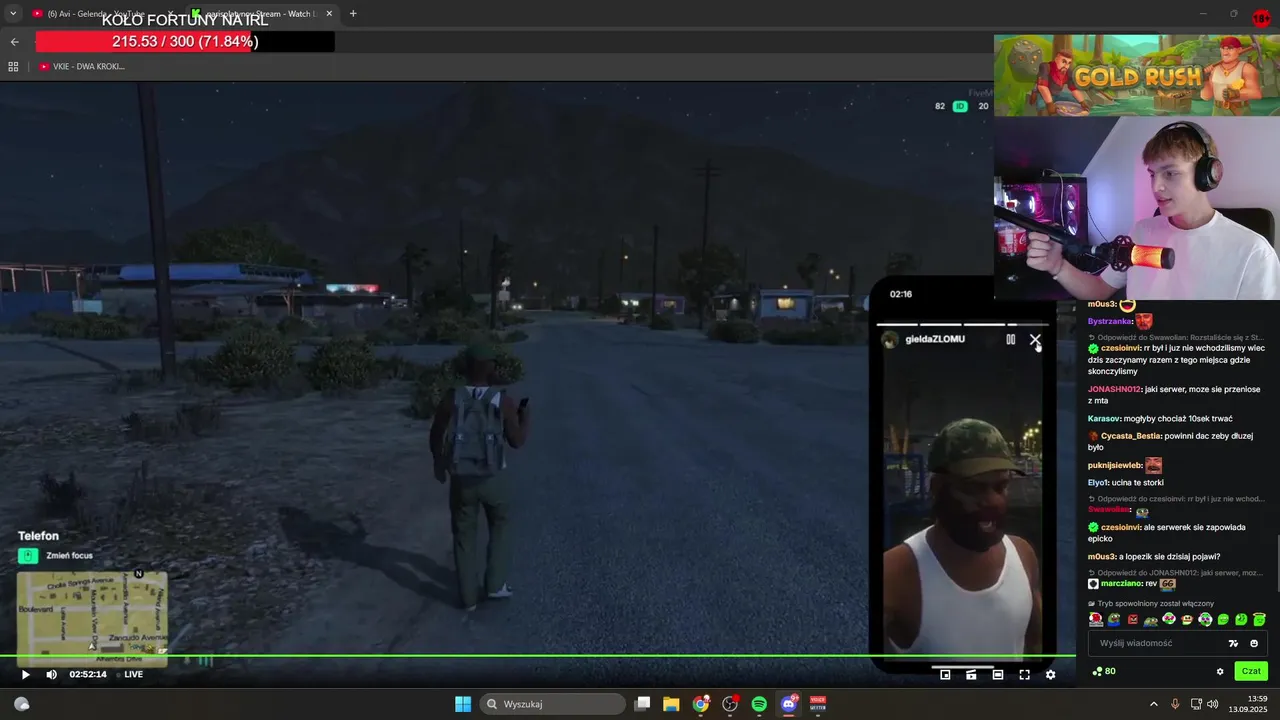
Task: Open Windows Start menu
Action: [463, 704]
